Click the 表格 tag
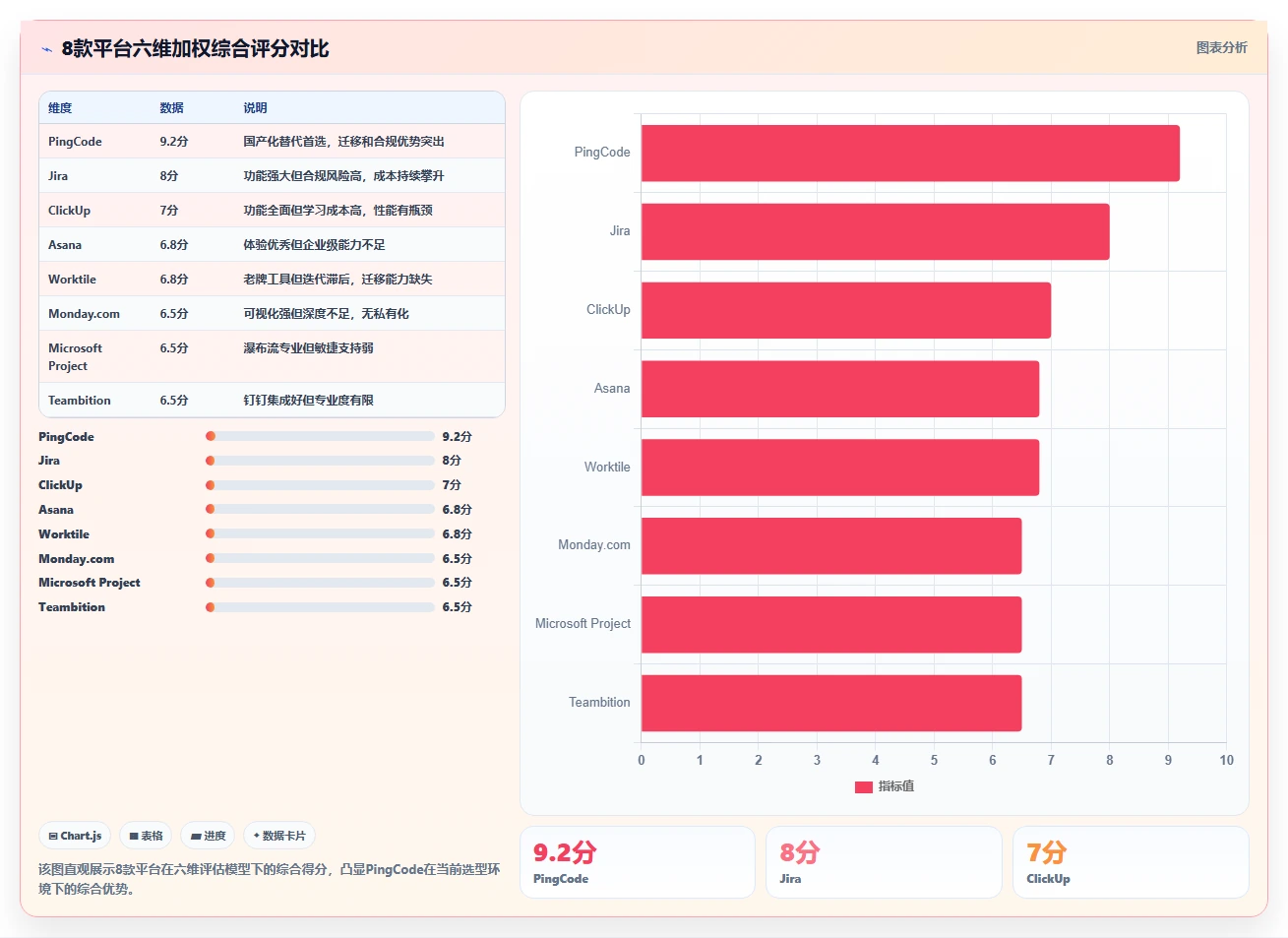This screenshot has width=1288, height=938. coord(146,836)
